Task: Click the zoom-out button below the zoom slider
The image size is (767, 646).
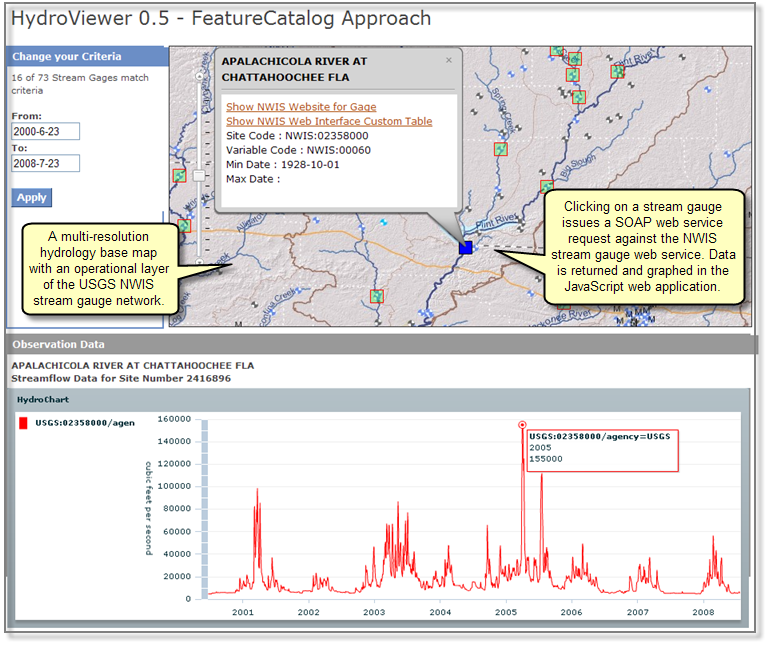Action: pyautogui.click(x=200, y=263)
